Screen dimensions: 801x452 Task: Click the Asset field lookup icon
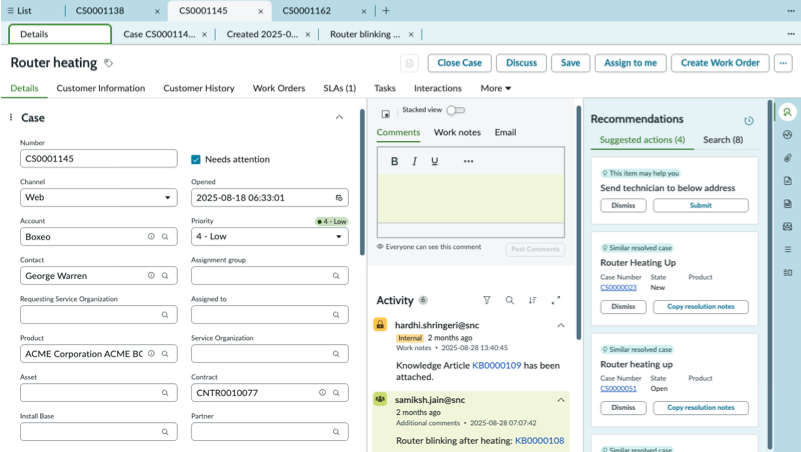[165, 393]
